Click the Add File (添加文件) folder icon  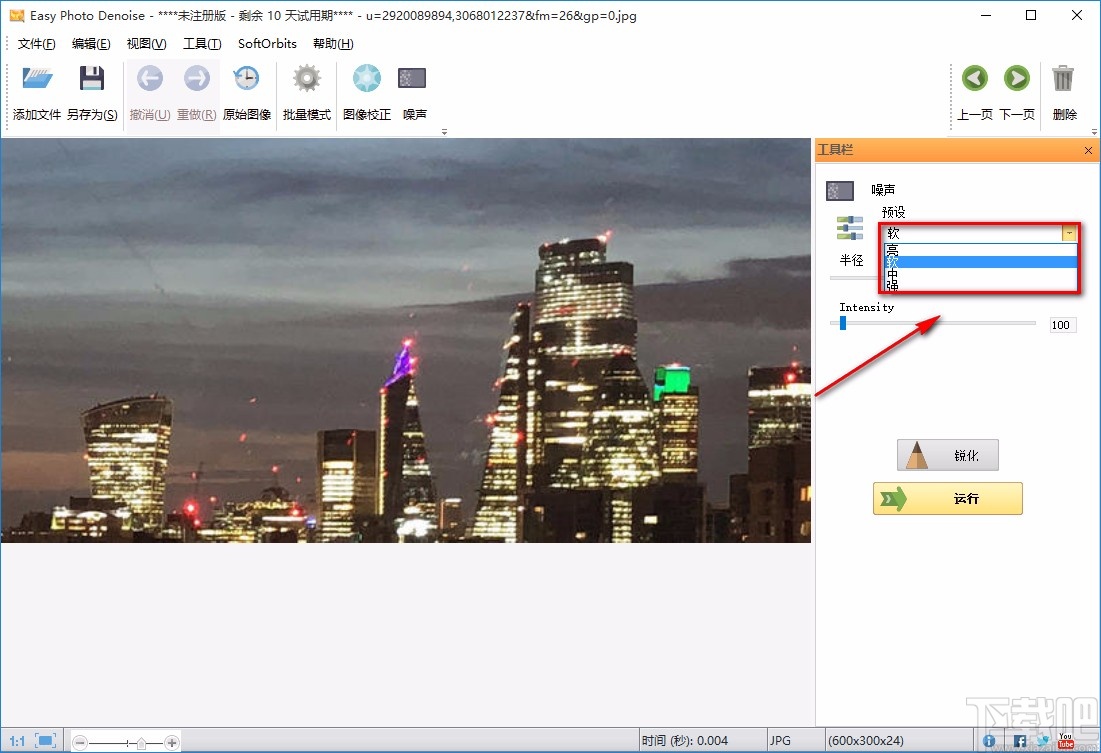[x=37, y=78]
